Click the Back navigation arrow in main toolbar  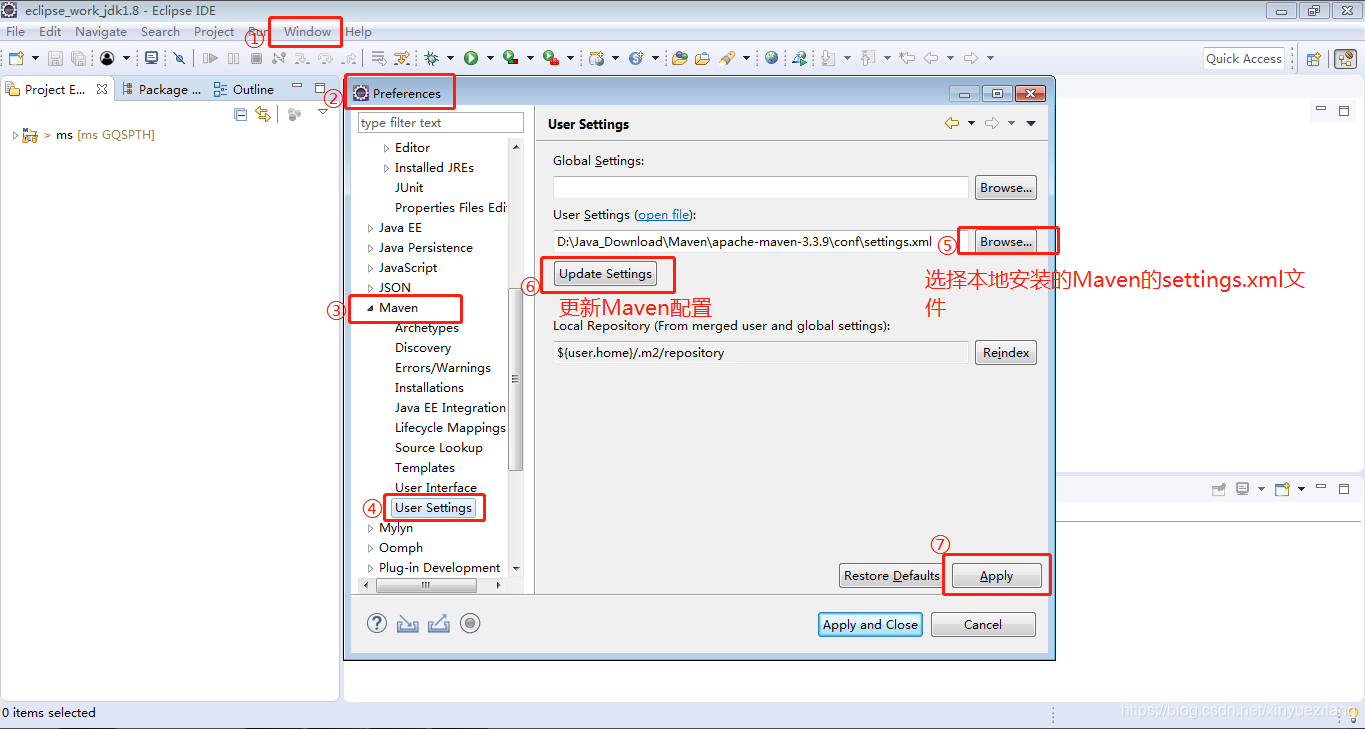[931, 58]
